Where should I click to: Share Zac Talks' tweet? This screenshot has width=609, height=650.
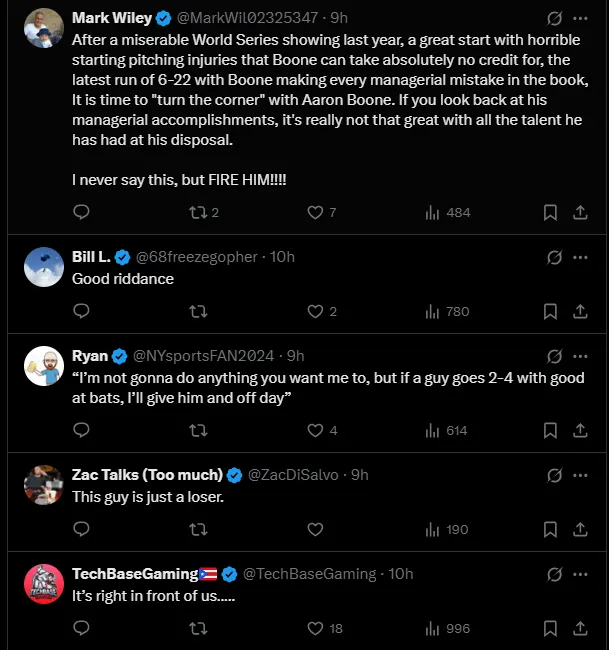580,529
